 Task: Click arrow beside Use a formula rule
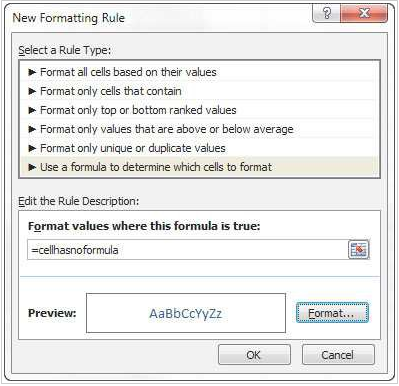click(32, 167)
